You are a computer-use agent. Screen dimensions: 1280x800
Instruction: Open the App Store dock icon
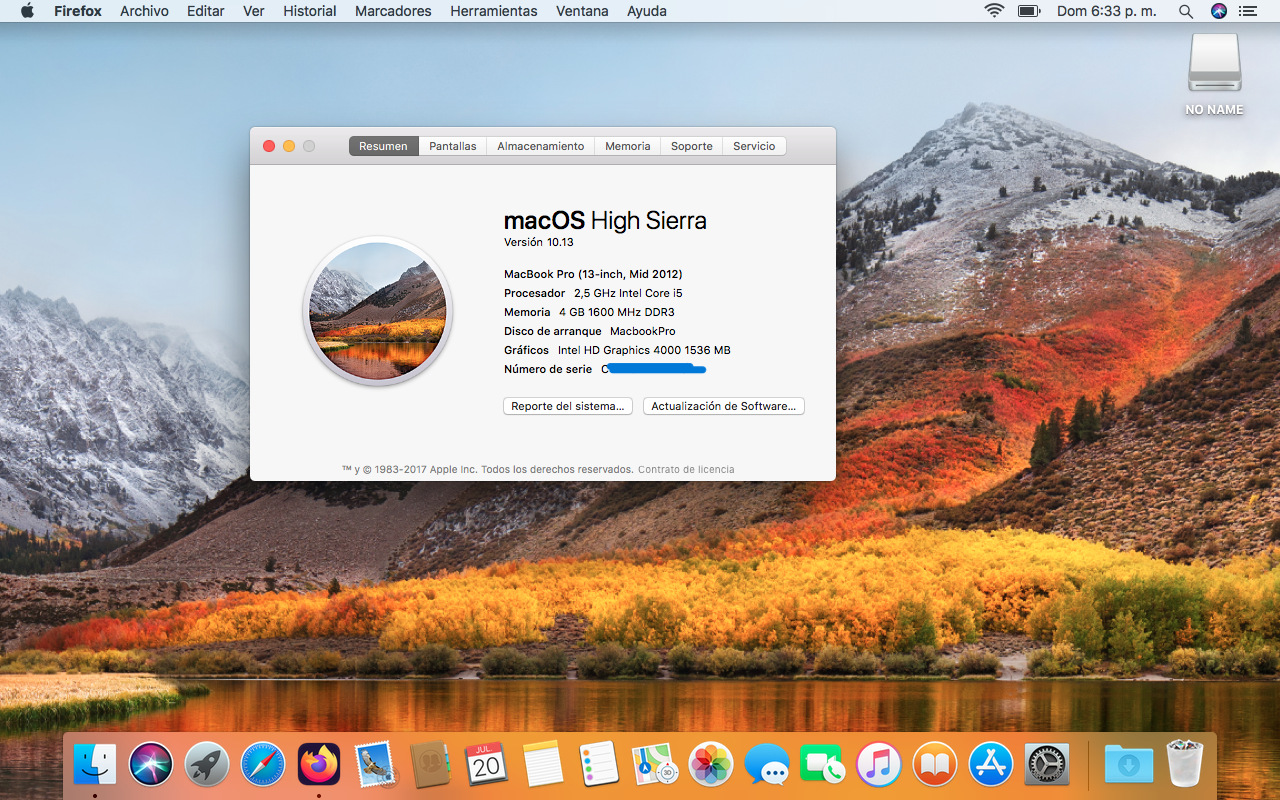(x=991, y=765)
